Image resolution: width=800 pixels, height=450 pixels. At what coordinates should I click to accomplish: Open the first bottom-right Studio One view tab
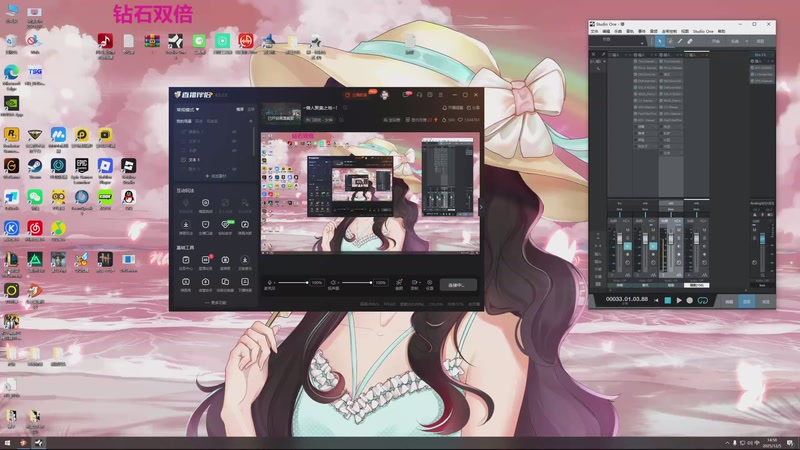tap(729, 302)
